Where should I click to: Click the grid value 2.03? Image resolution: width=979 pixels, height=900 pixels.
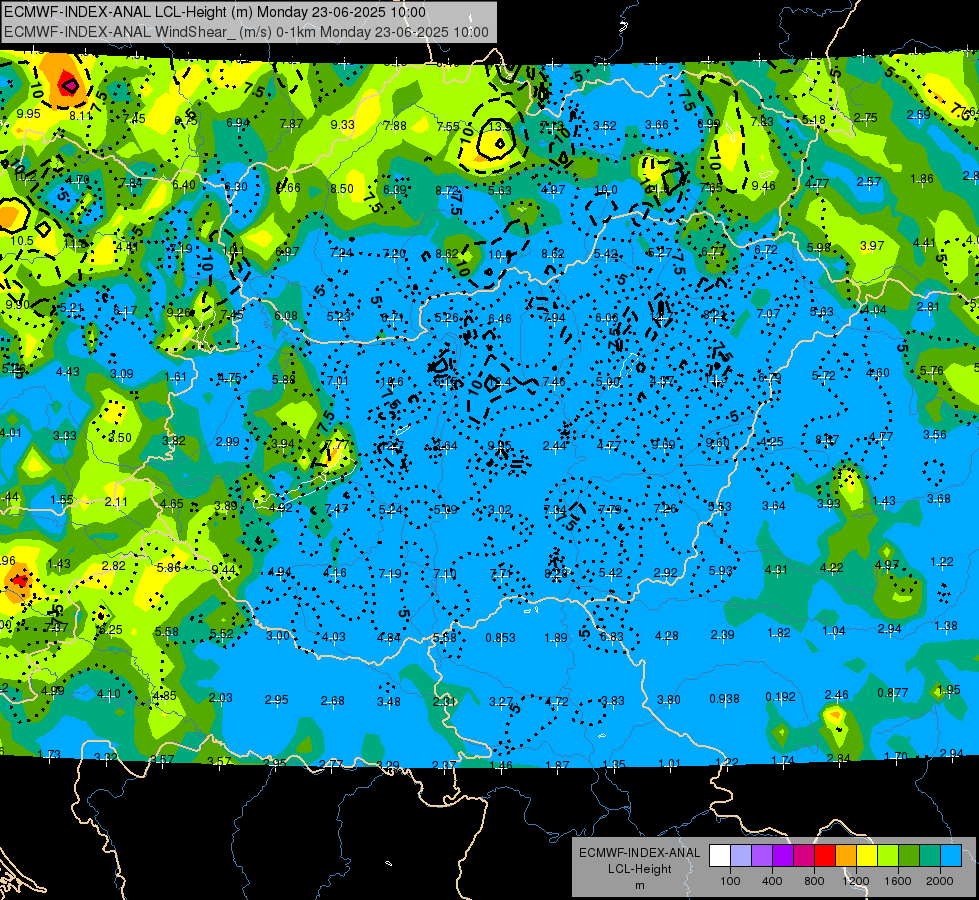[x=220, y=697]
